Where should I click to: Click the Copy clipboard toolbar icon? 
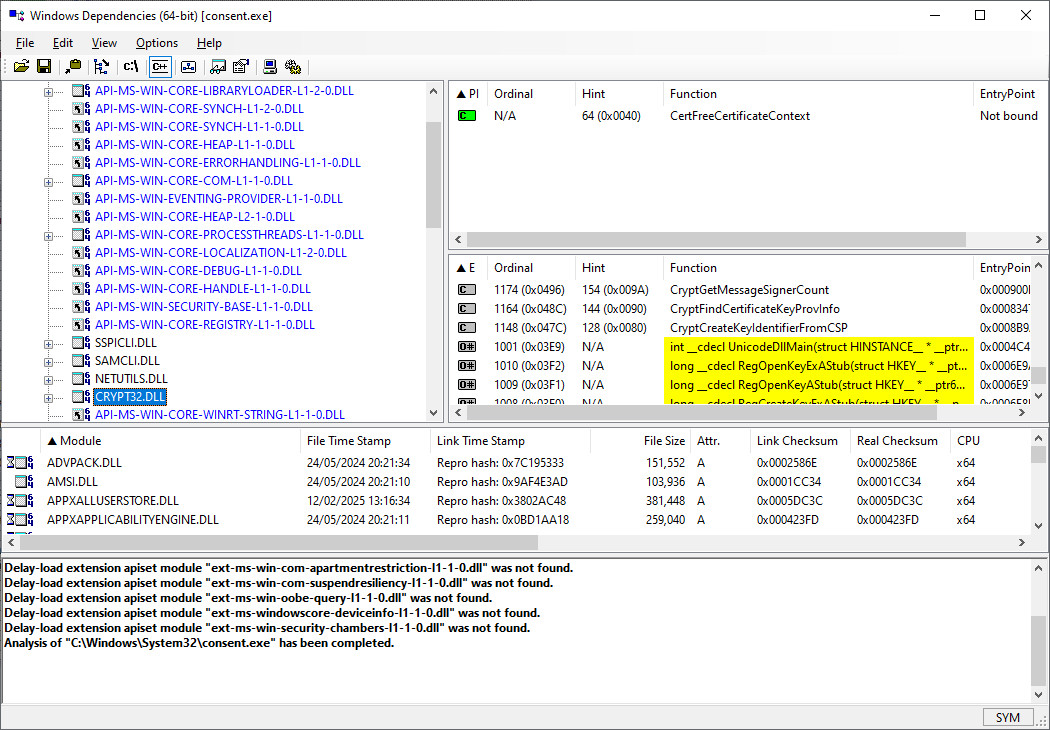[73, 67]
